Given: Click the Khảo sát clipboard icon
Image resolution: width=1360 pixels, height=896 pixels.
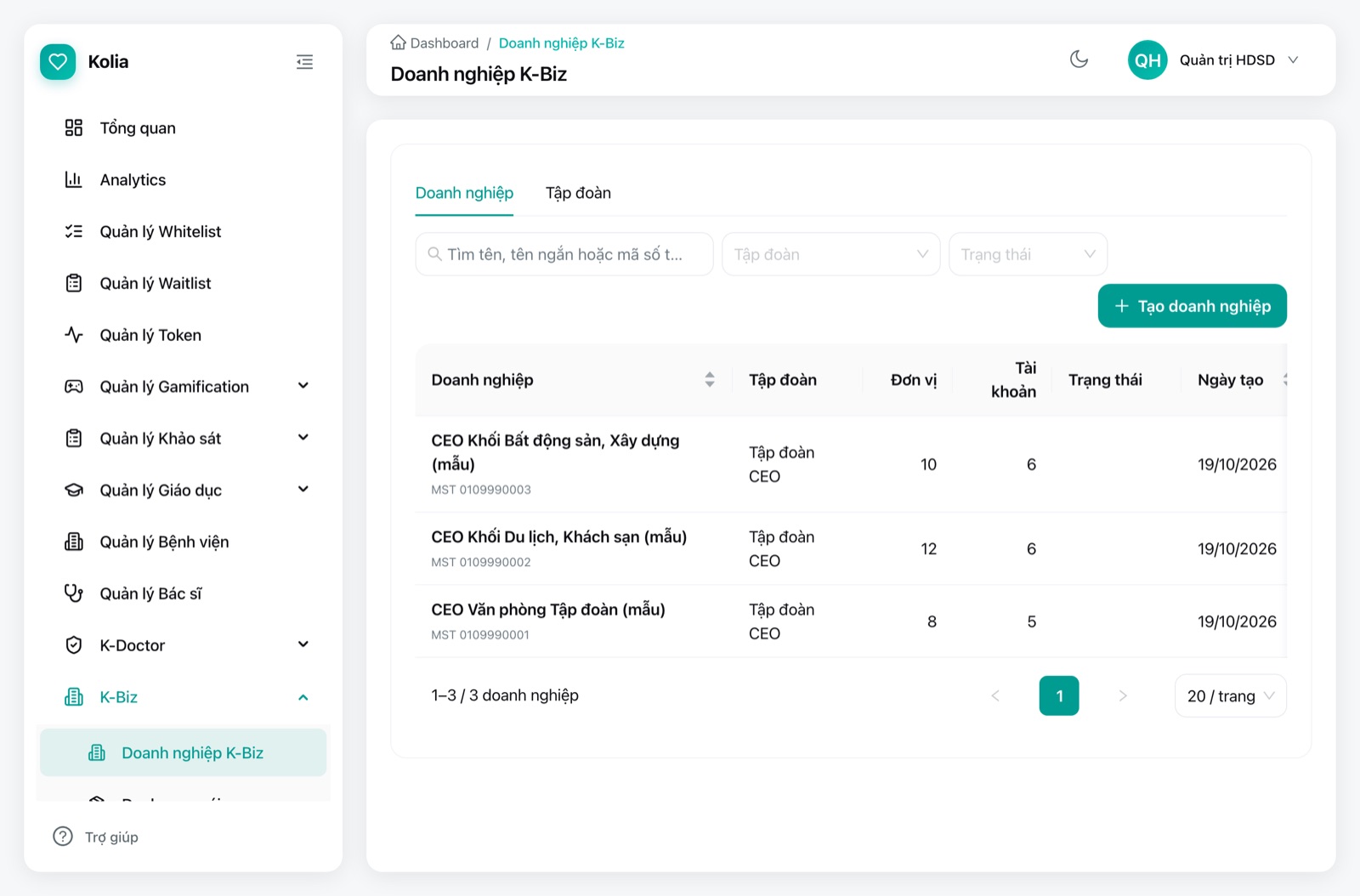Looking at the screenshot, I should coord(74,439).
